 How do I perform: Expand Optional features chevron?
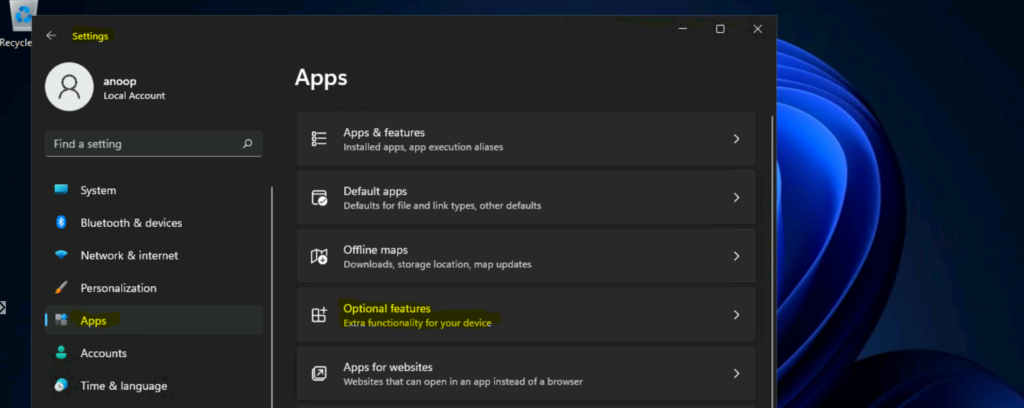point(736,315)
